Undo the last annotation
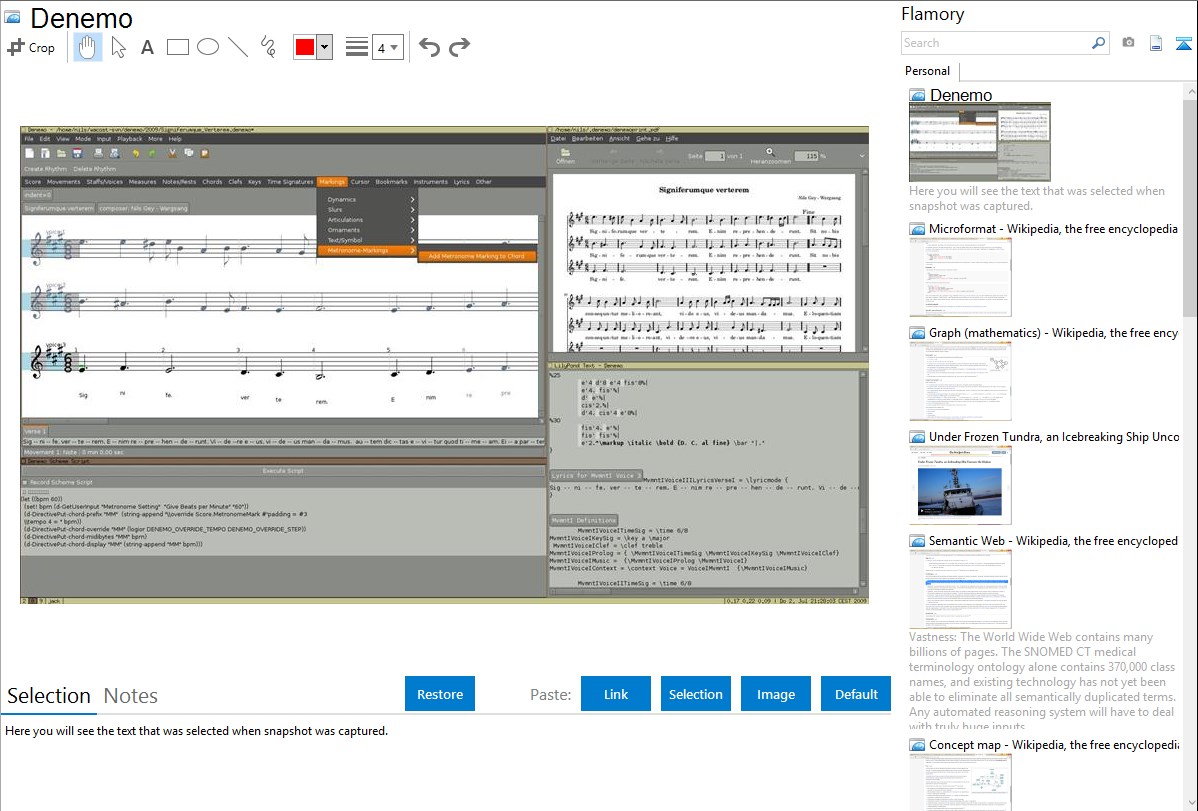This screenshot has height=811, width=1198. (x=429, y=47)
